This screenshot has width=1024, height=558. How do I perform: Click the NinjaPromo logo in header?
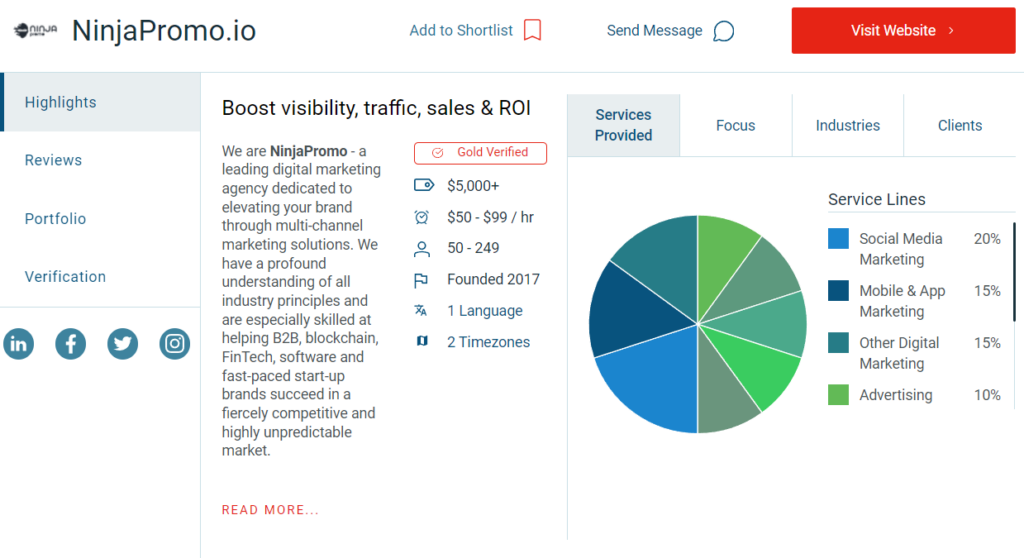[35, 31]
